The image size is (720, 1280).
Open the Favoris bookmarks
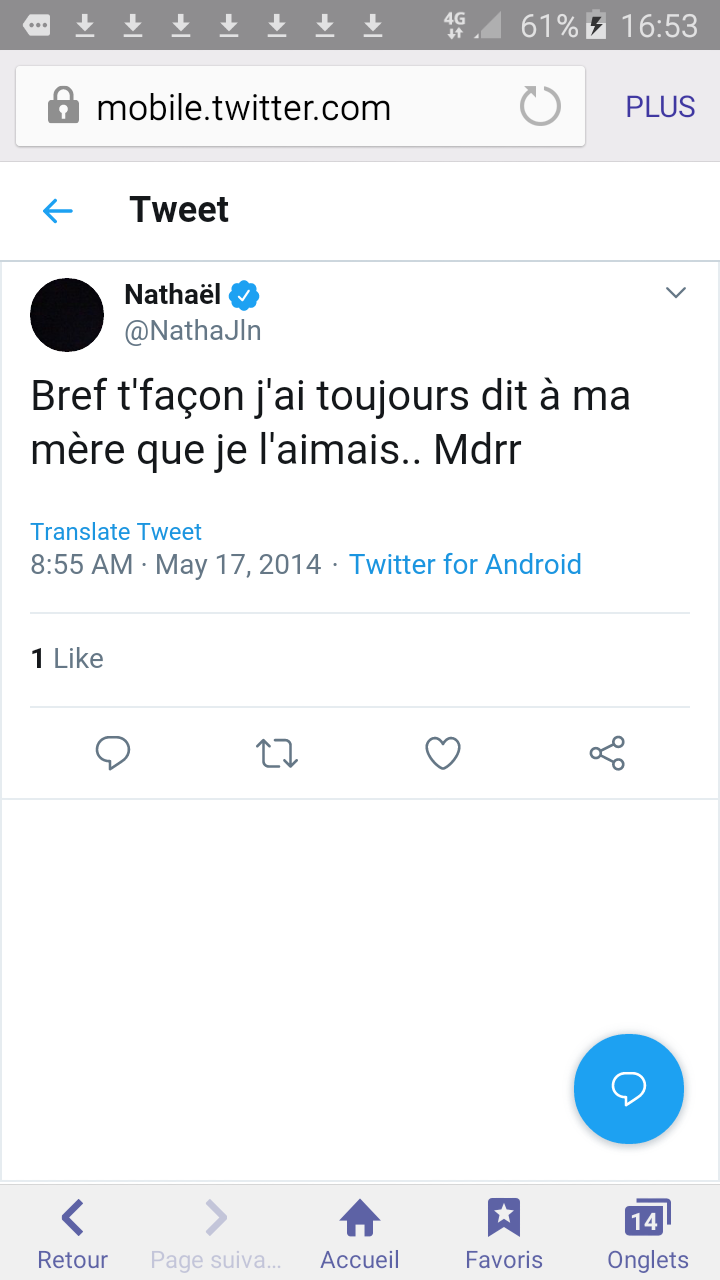504,1235
